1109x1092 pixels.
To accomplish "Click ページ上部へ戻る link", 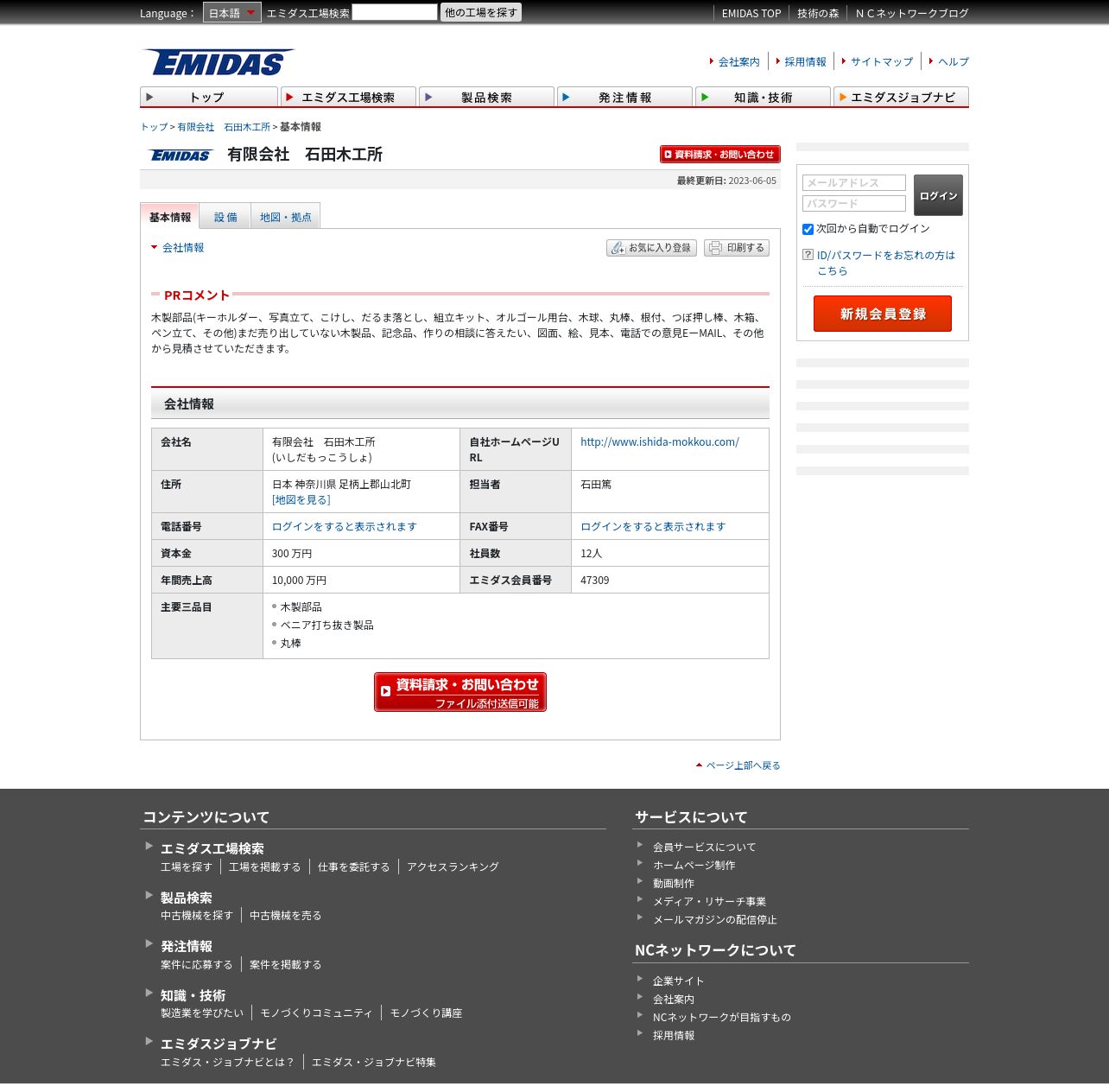I will 743,765.
